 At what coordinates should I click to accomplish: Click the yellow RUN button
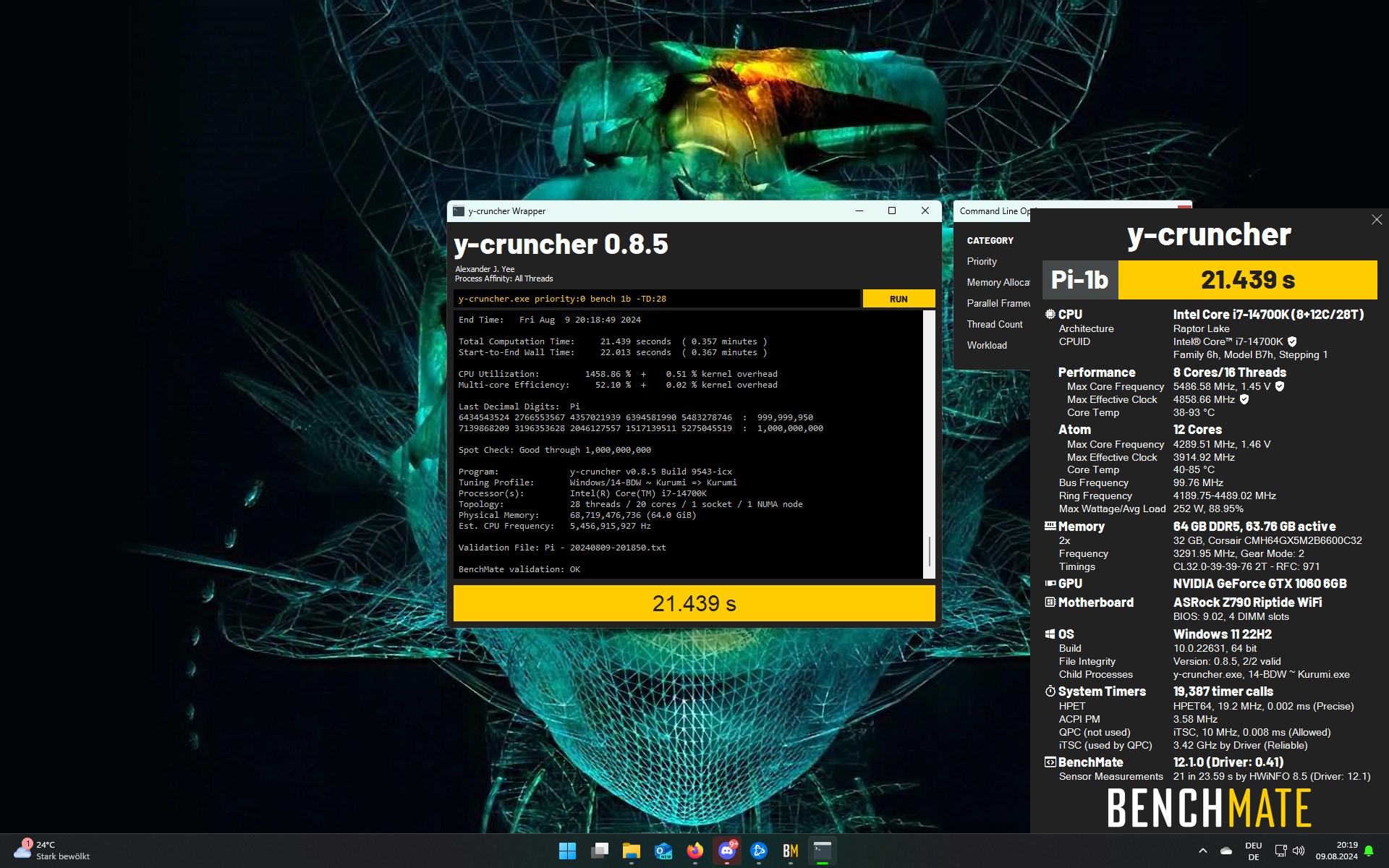click(899, 299)
